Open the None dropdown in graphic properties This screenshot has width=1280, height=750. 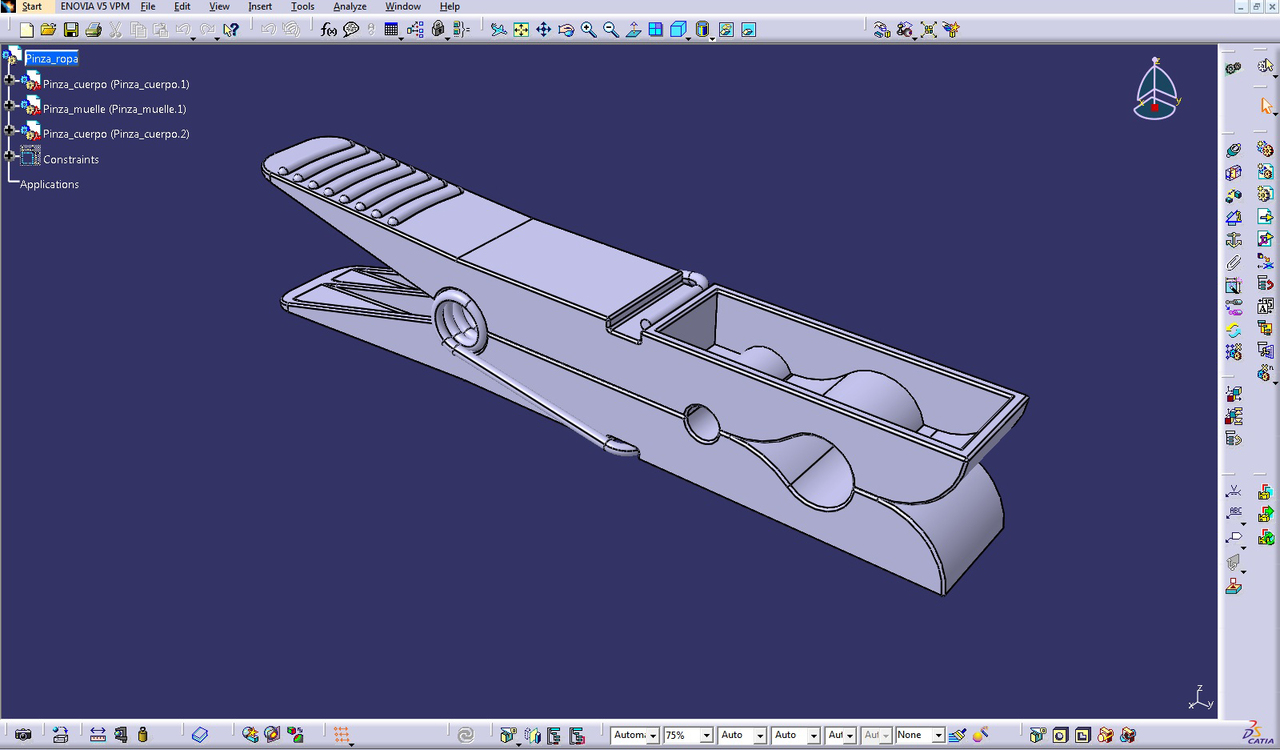938,736
